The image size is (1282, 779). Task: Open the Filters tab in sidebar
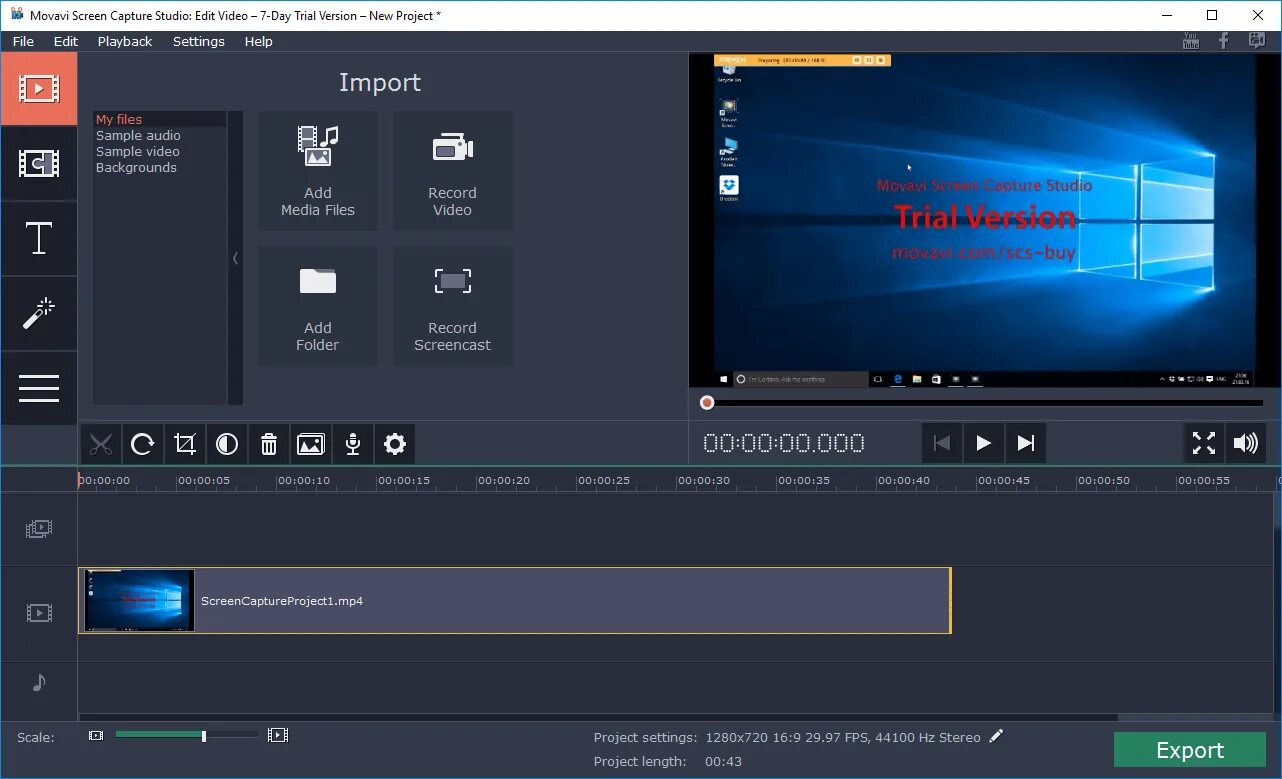click(x=38, y=163)
